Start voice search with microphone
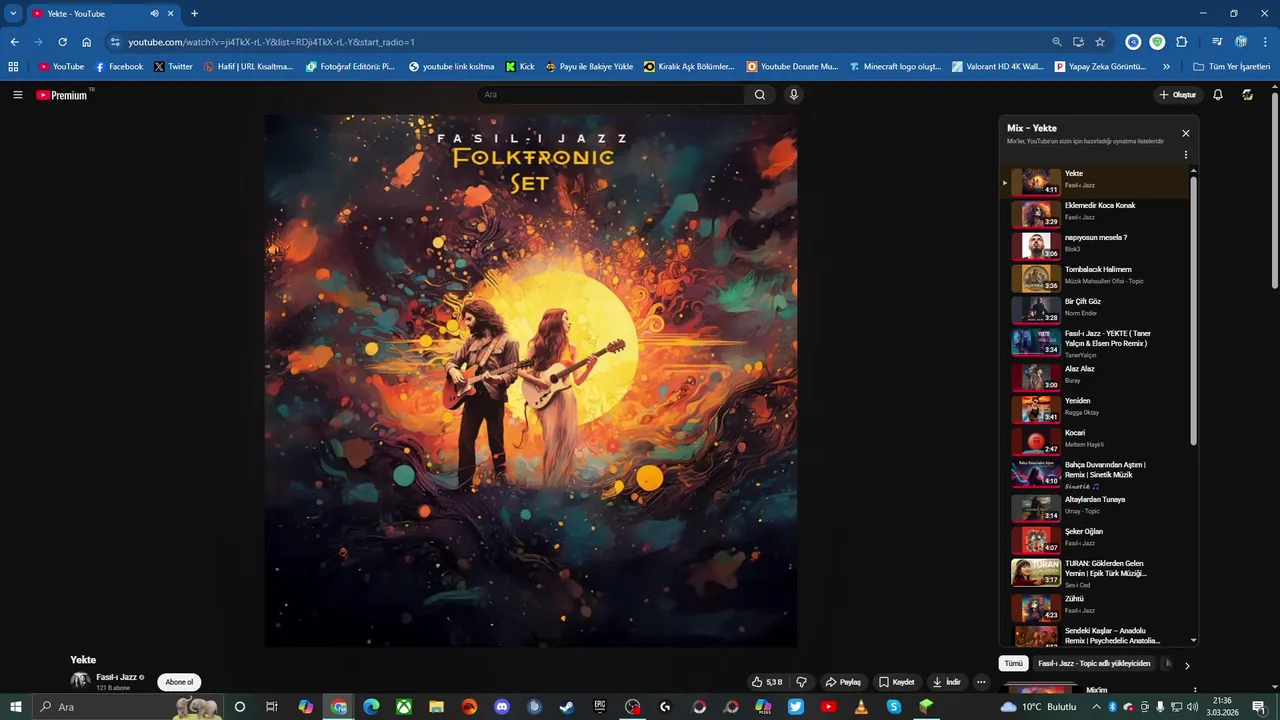1280x720 pixels. click(794, 95)
